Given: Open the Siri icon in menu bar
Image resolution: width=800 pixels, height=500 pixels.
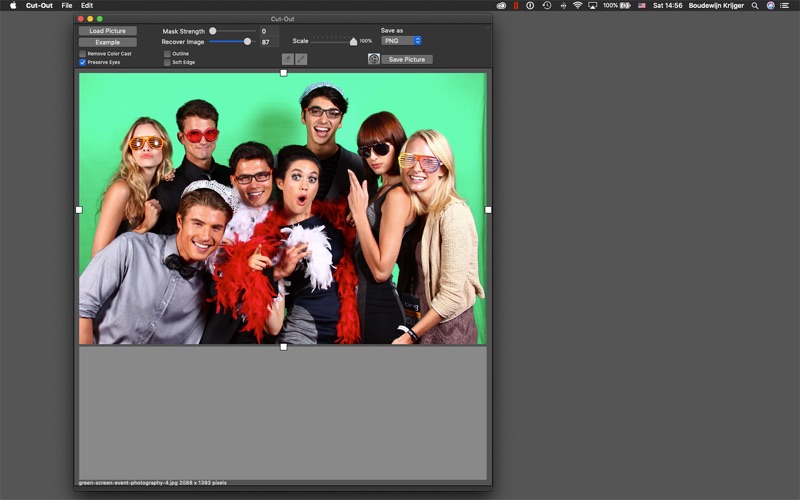Looking at the screenshot, I should [770, 5].
